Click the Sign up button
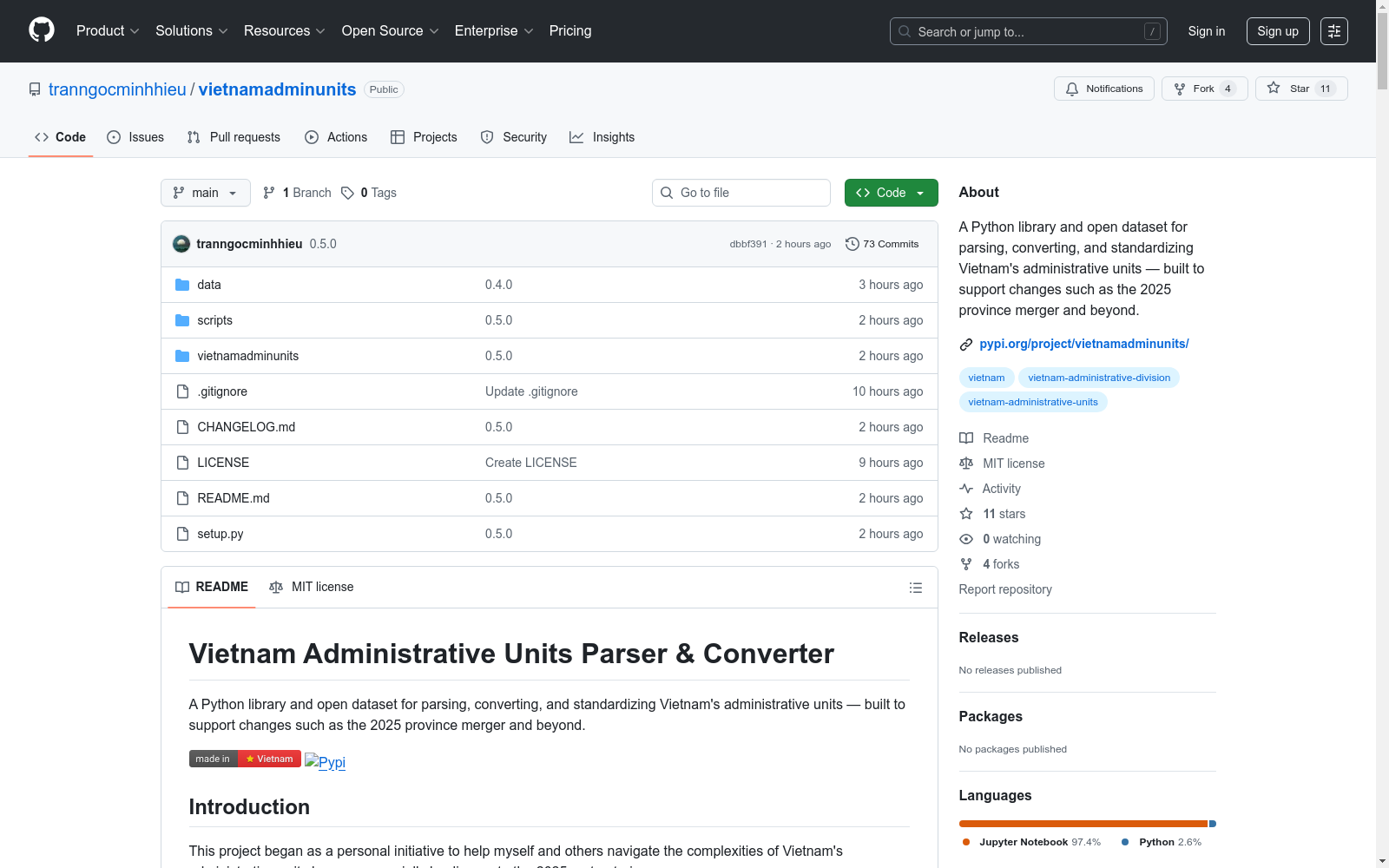1389x868 pixels. click(x=1278, y=31)
